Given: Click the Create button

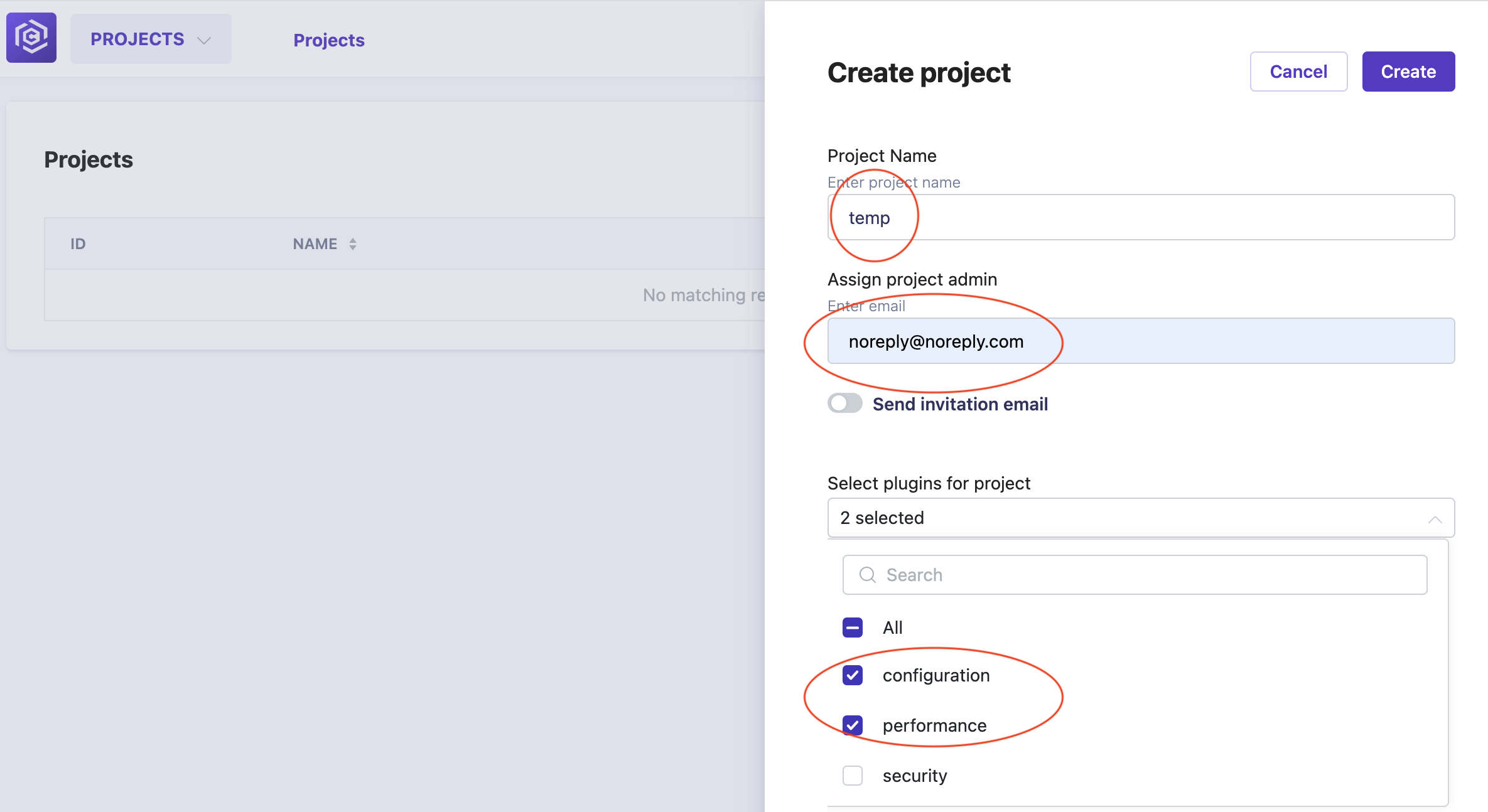Looking at the screenshot, I should point(1408,72).
